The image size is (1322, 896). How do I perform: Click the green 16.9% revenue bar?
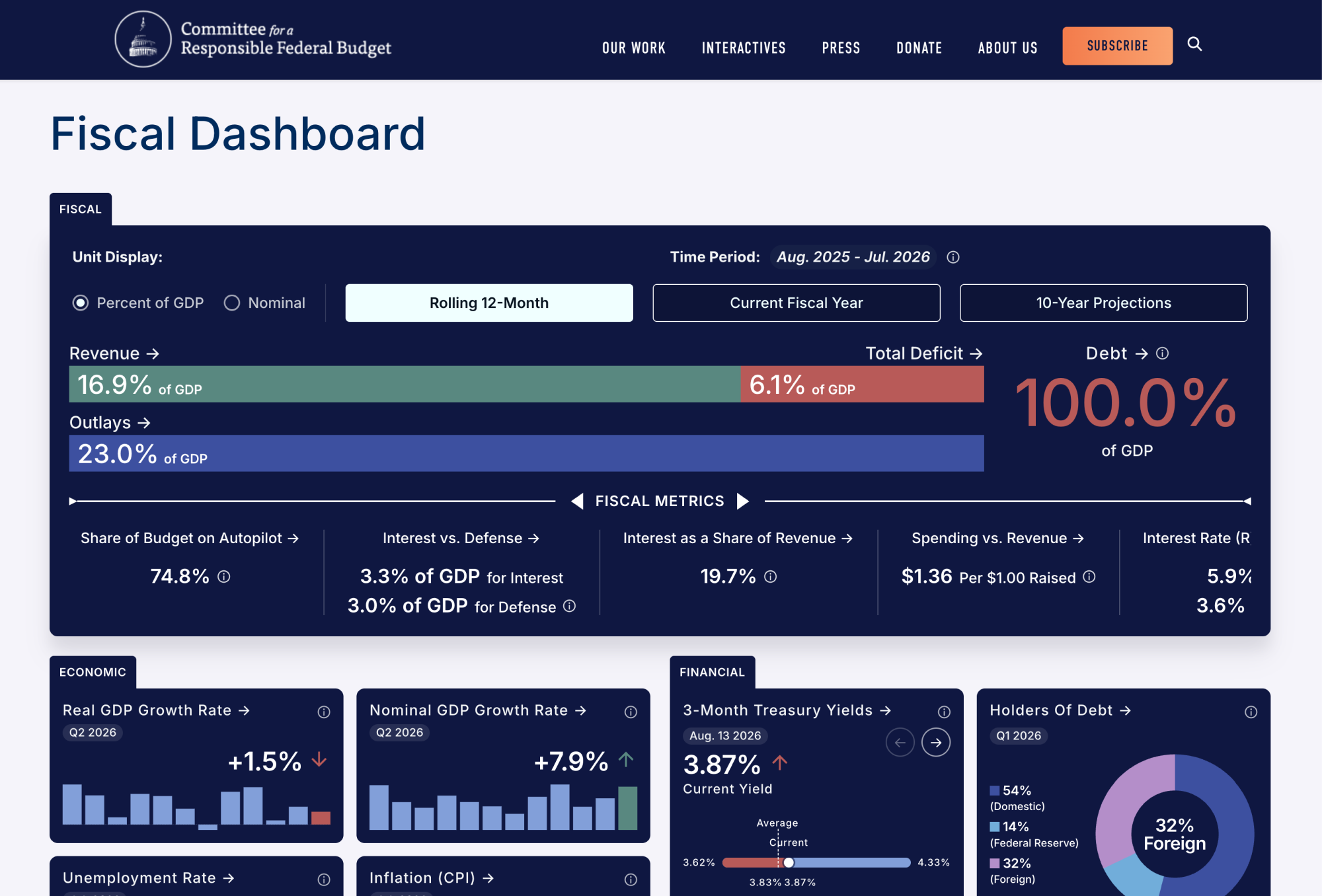pos(405,385)
